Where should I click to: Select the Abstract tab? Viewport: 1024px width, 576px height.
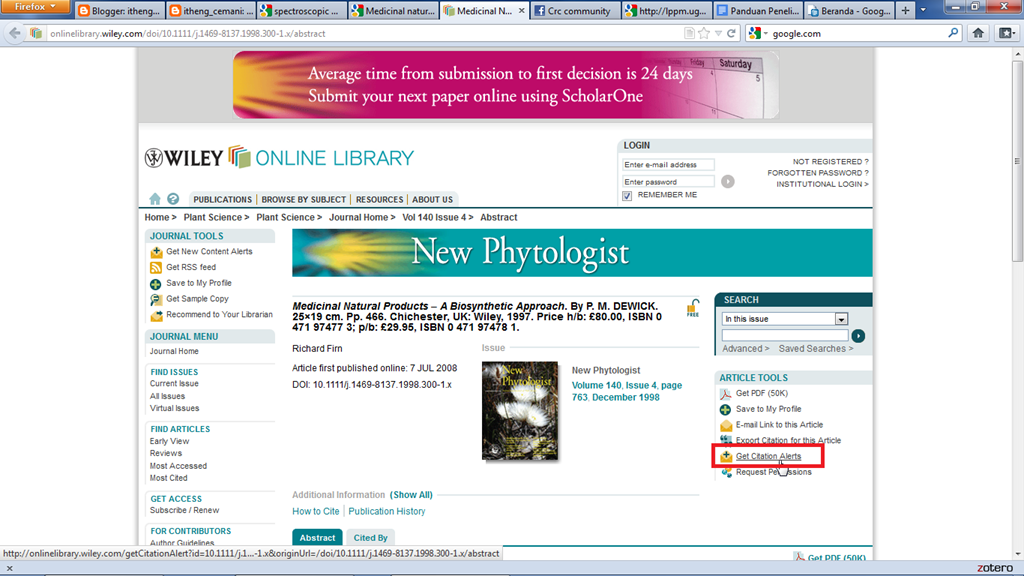pyautogui.click(x=317, y=537)
